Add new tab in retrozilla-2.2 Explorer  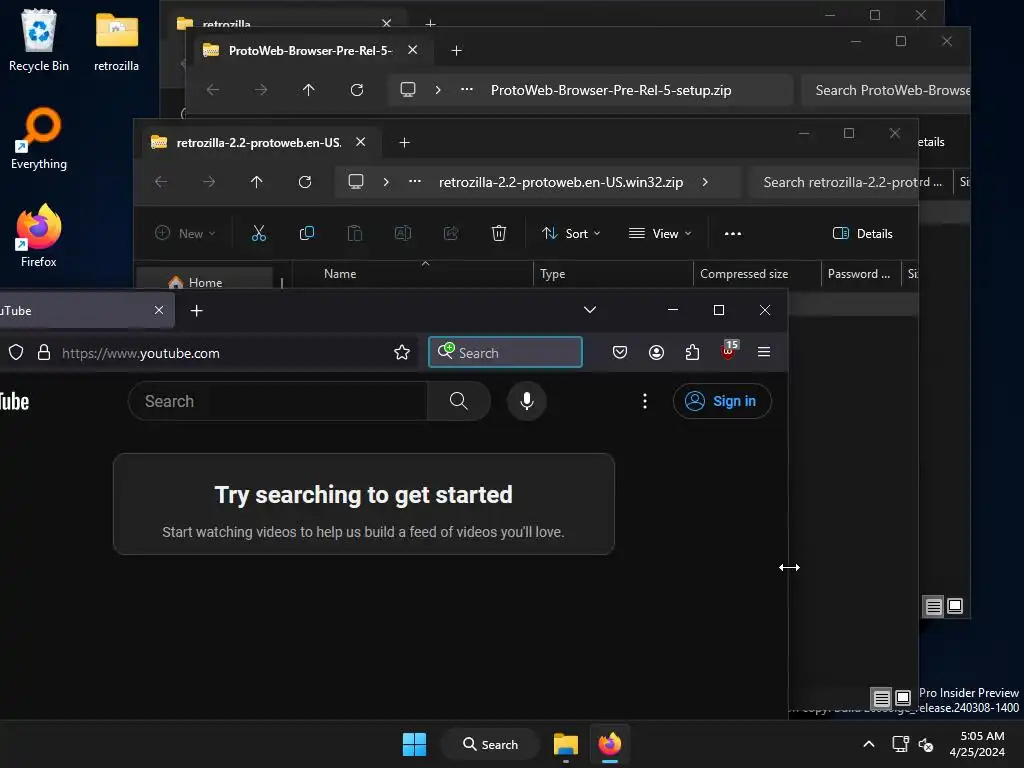[x=404, y=142]
